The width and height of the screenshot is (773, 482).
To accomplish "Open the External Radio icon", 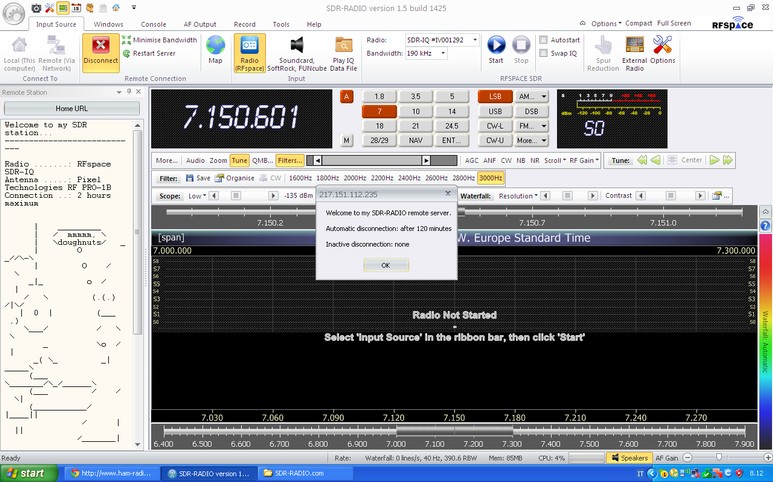I will coord(634,46).
